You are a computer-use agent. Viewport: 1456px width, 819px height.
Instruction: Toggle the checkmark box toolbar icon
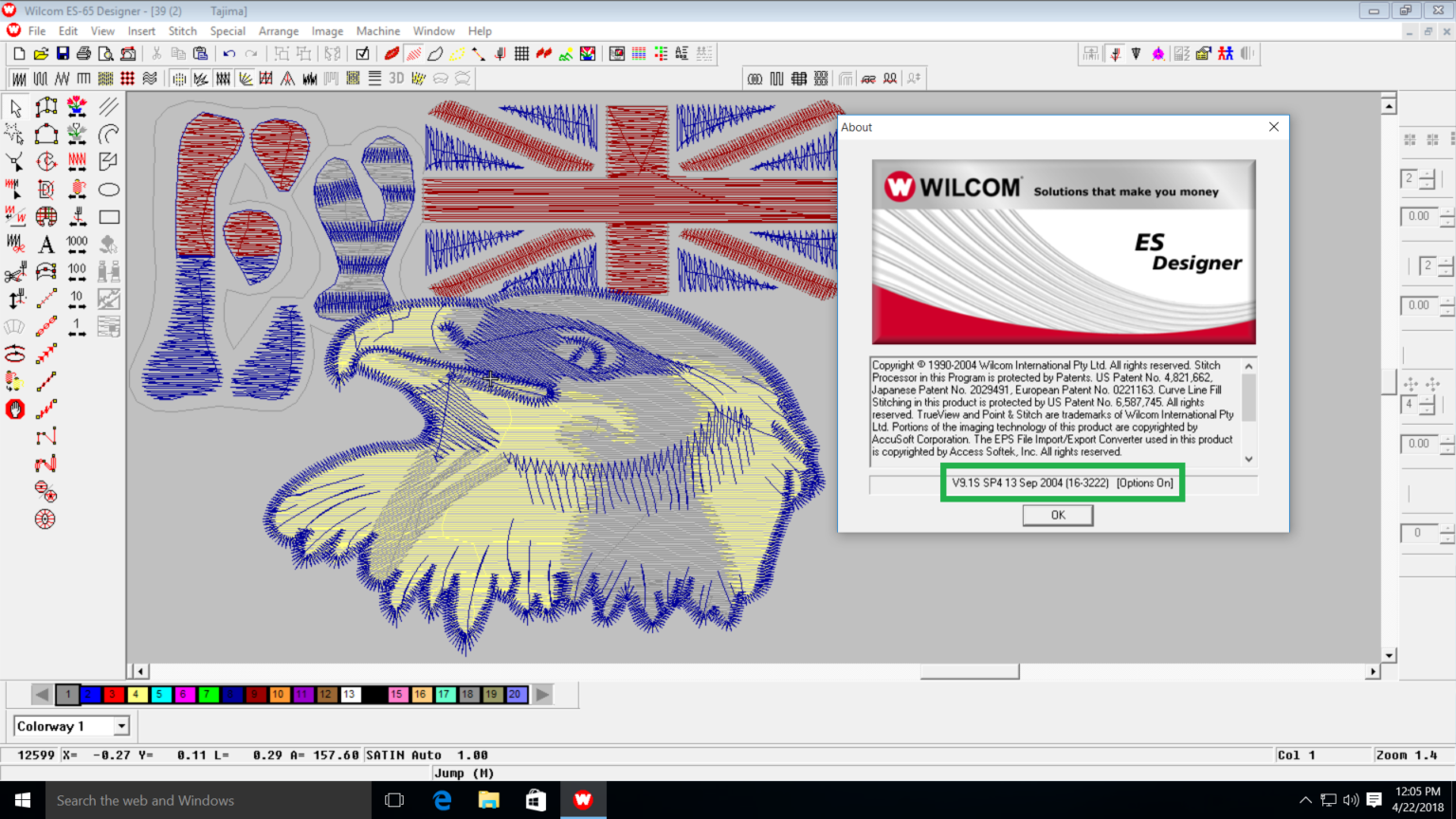362,54
